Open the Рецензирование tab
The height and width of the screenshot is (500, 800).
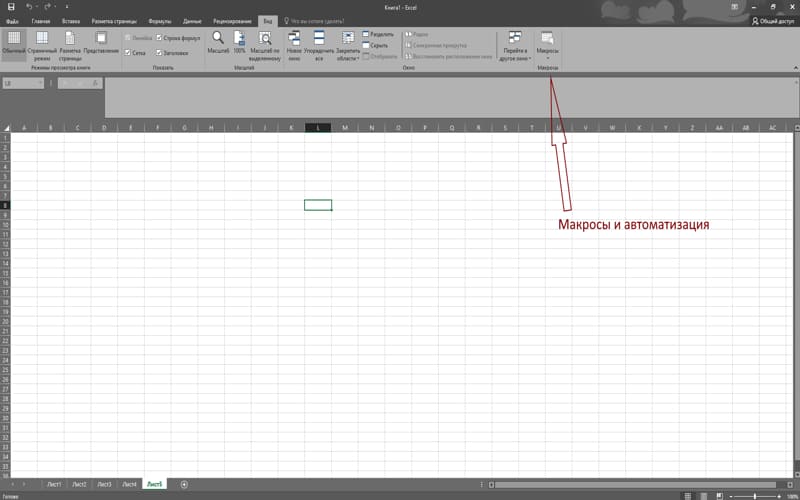pyautogui.click(x=233, y=21)
